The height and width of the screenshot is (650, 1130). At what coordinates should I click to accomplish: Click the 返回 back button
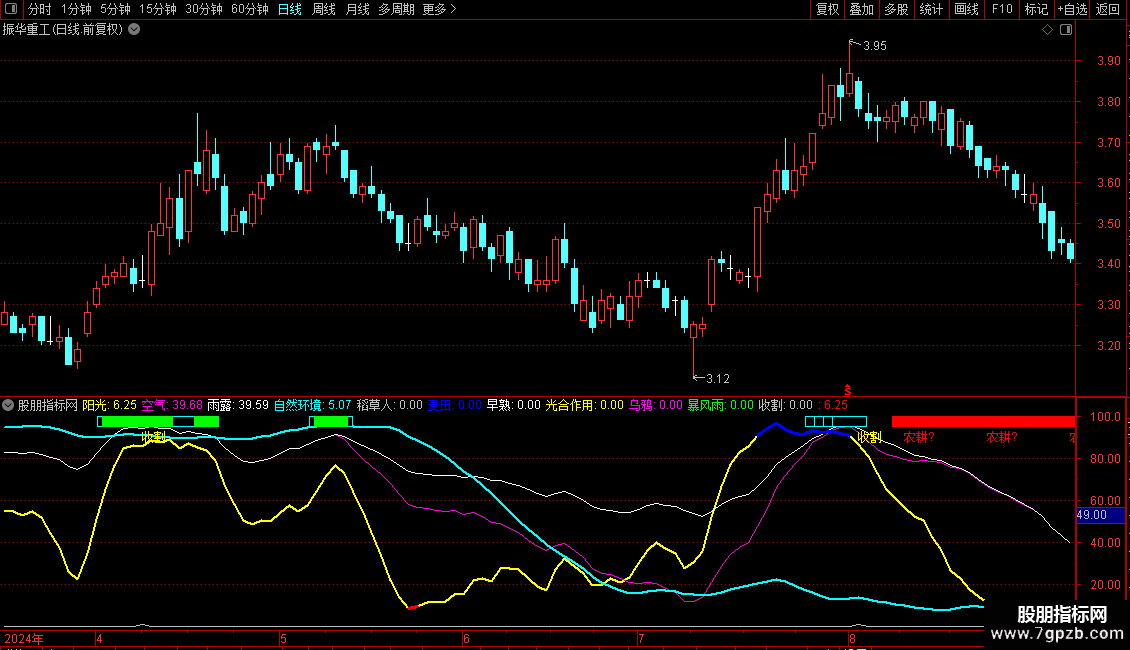(x=1108, y=9)
